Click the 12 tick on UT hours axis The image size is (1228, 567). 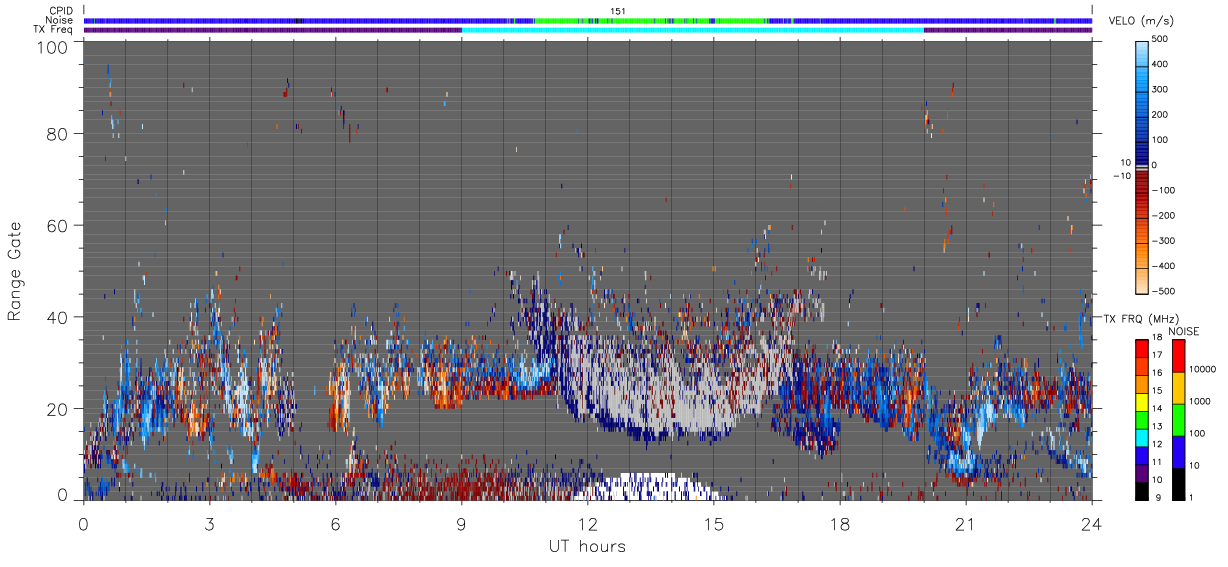[x=587, y=525]
